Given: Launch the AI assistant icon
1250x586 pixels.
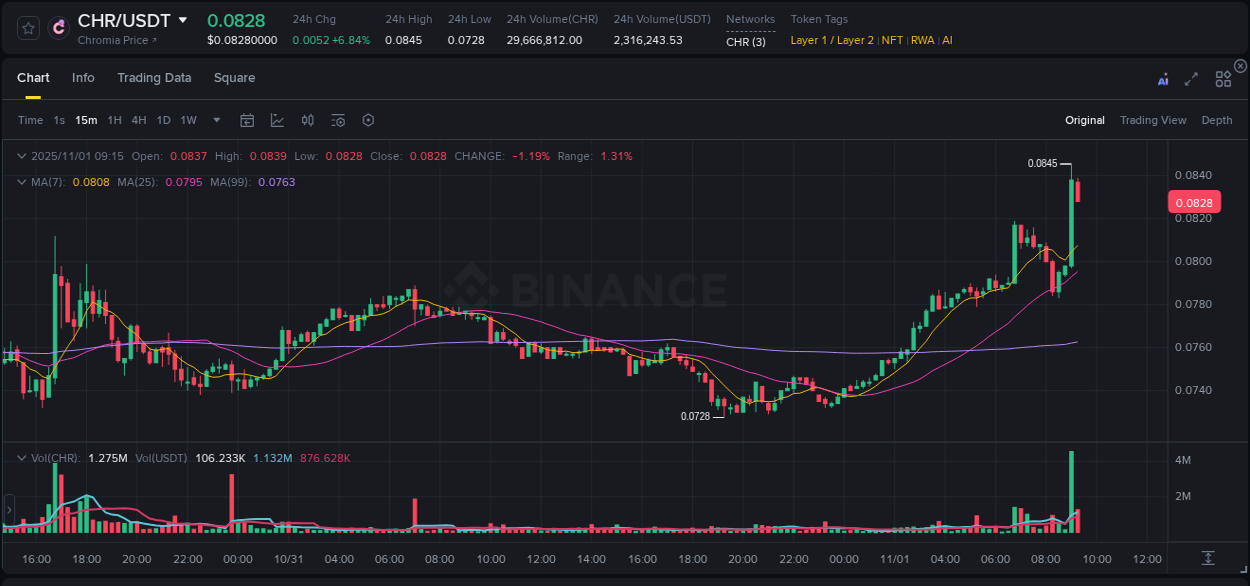Looking at the screenshot, I should (1163, 78).
